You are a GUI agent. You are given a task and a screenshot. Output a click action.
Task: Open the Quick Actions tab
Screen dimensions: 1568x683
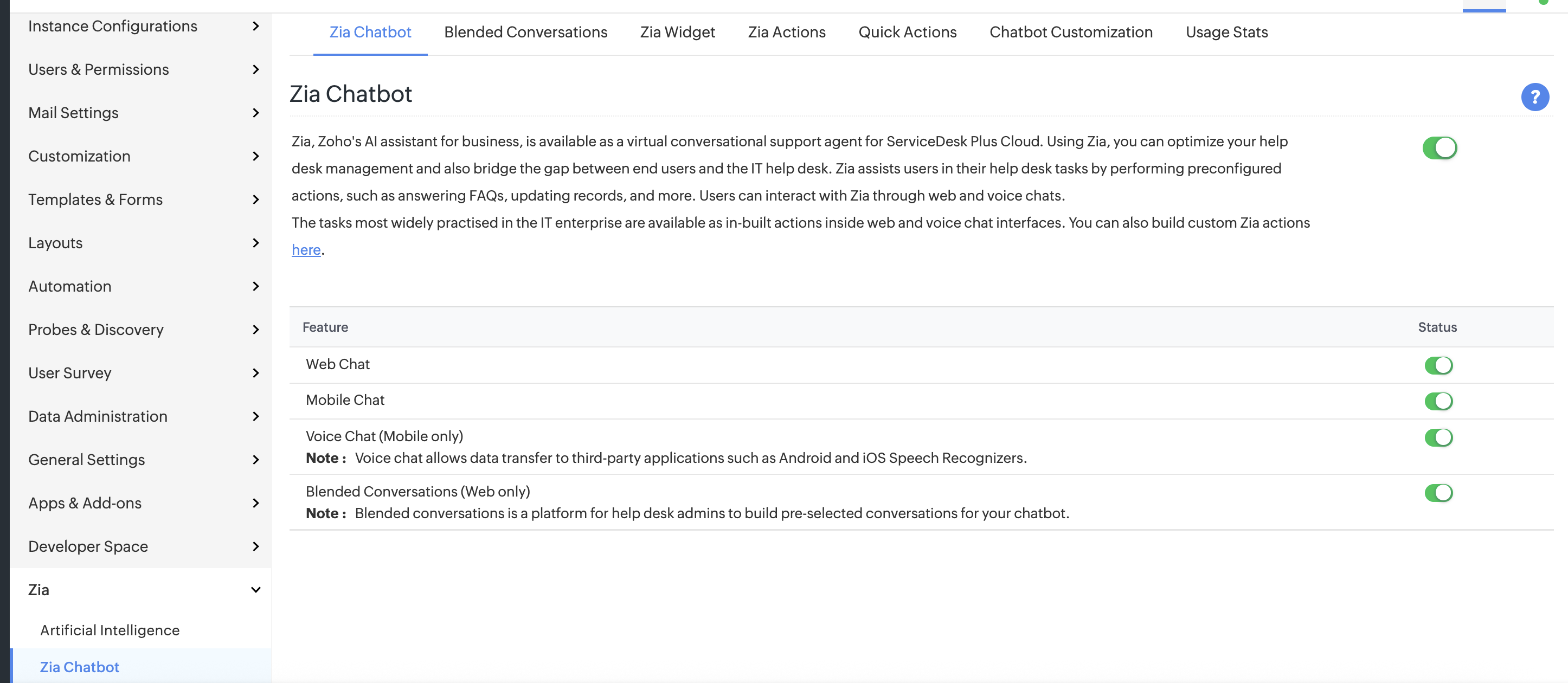[907, 33]
